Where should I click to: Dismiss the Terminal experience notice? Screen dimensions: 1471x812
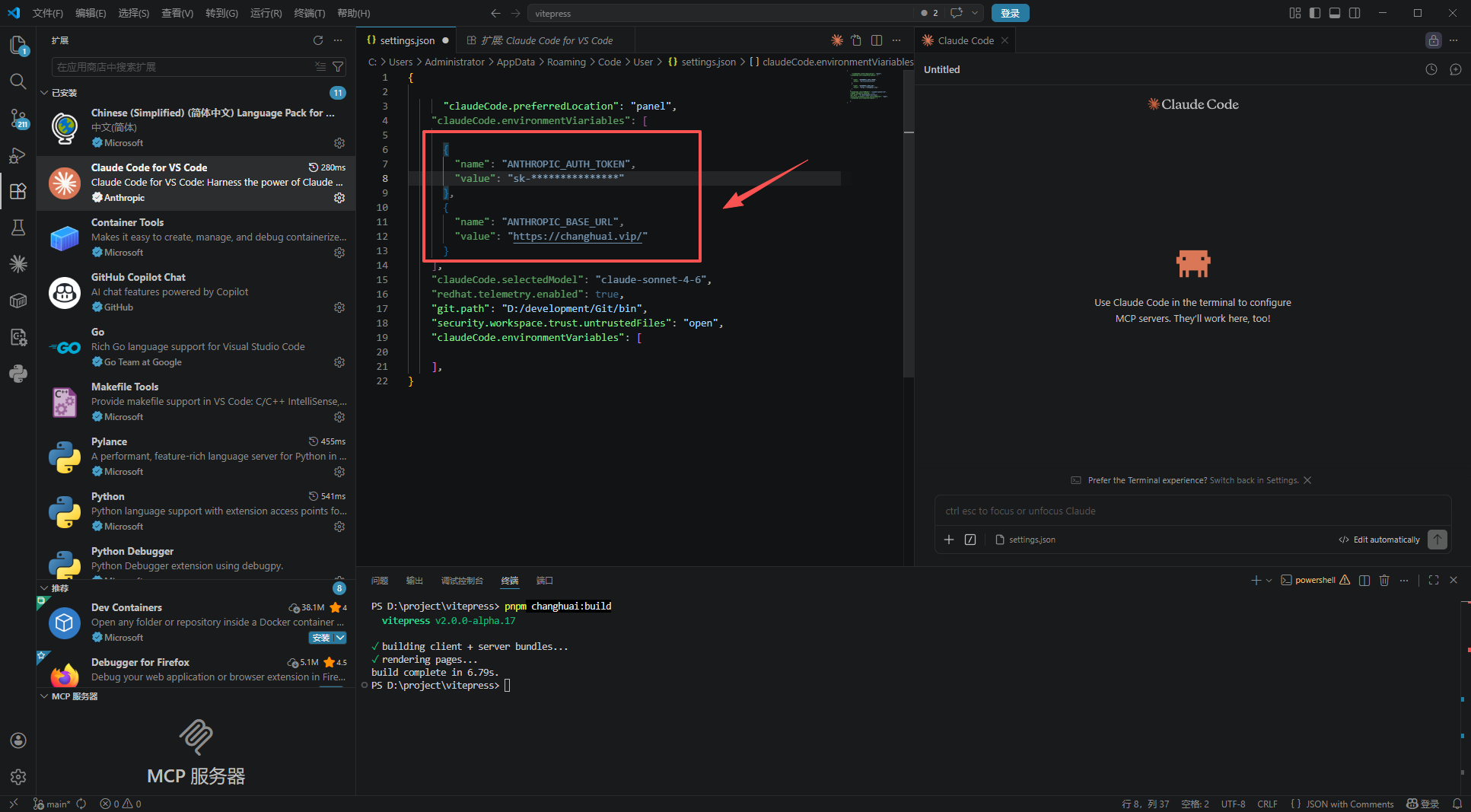click(1307, 480)
